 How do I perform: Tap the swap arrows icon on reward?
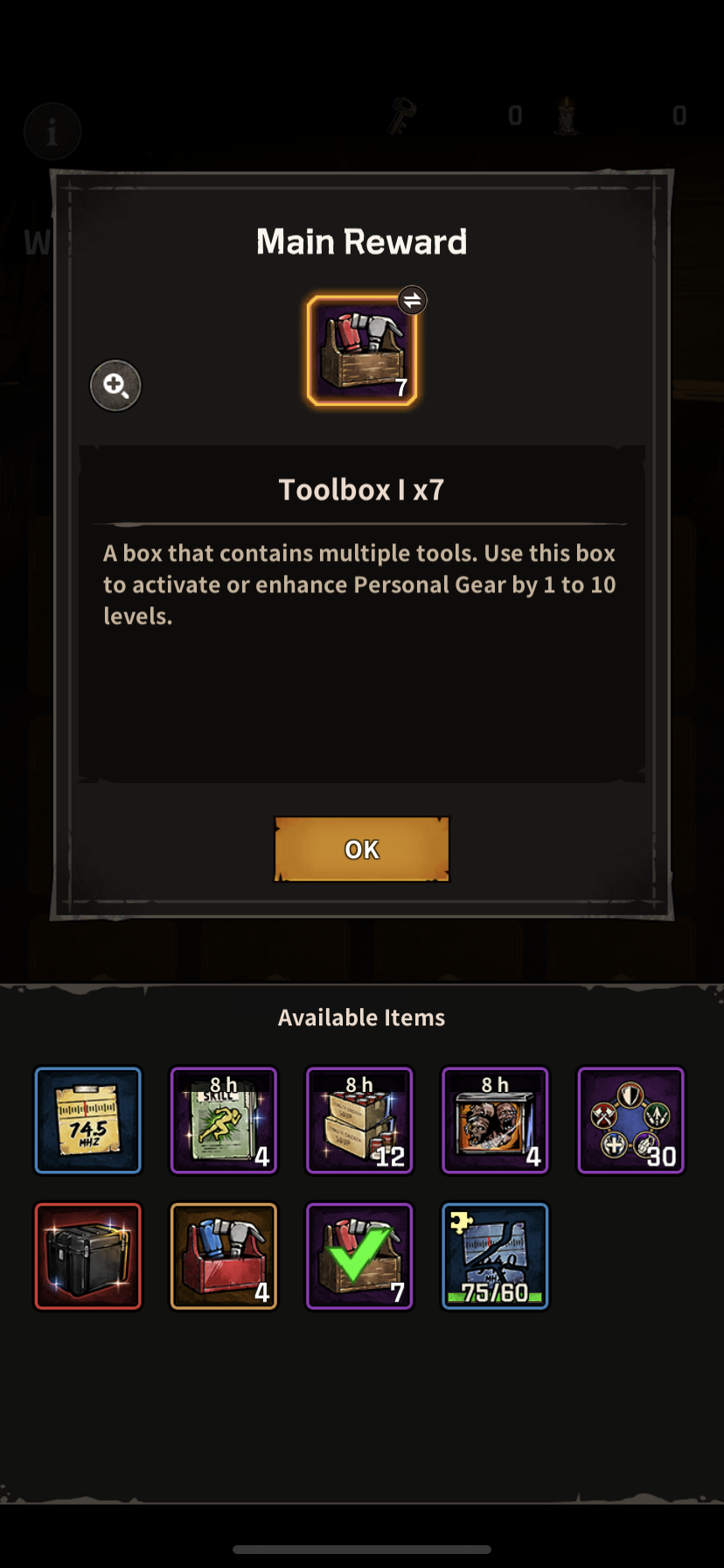click(x=412, y=300)
